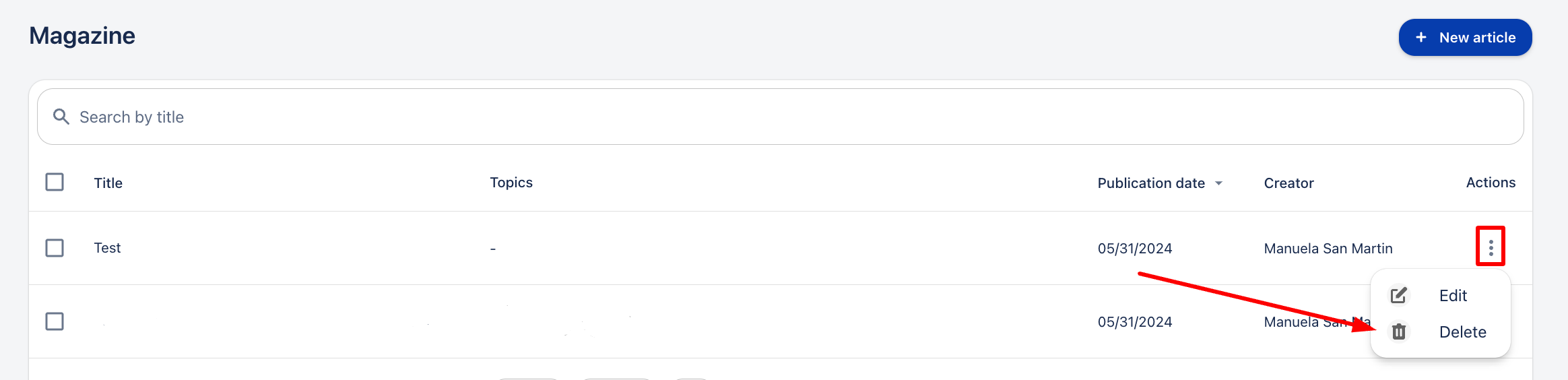Click the pencil Edit icon
Image resolution: width=1568 pixels, height=380 pixels.
(x=1399, y=295)
